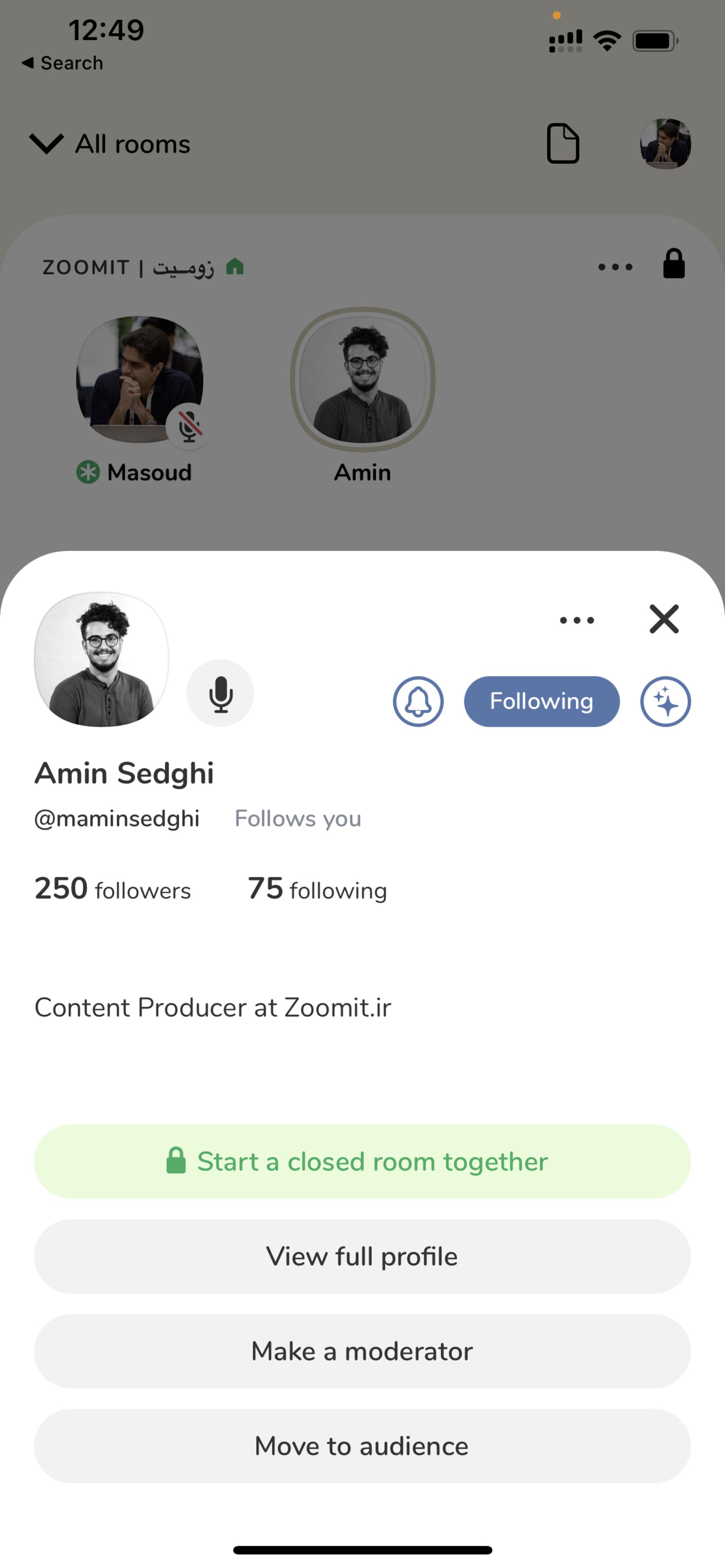
Task: View the 250 followers list
Action: pos(113,889)
